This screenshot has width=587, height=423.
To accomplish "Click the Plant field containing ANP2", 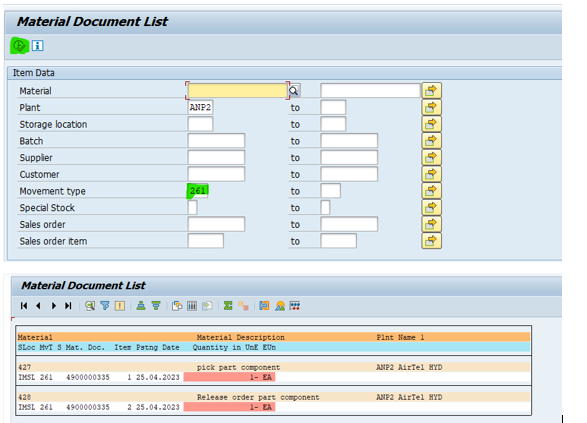I will click(200, 107).
